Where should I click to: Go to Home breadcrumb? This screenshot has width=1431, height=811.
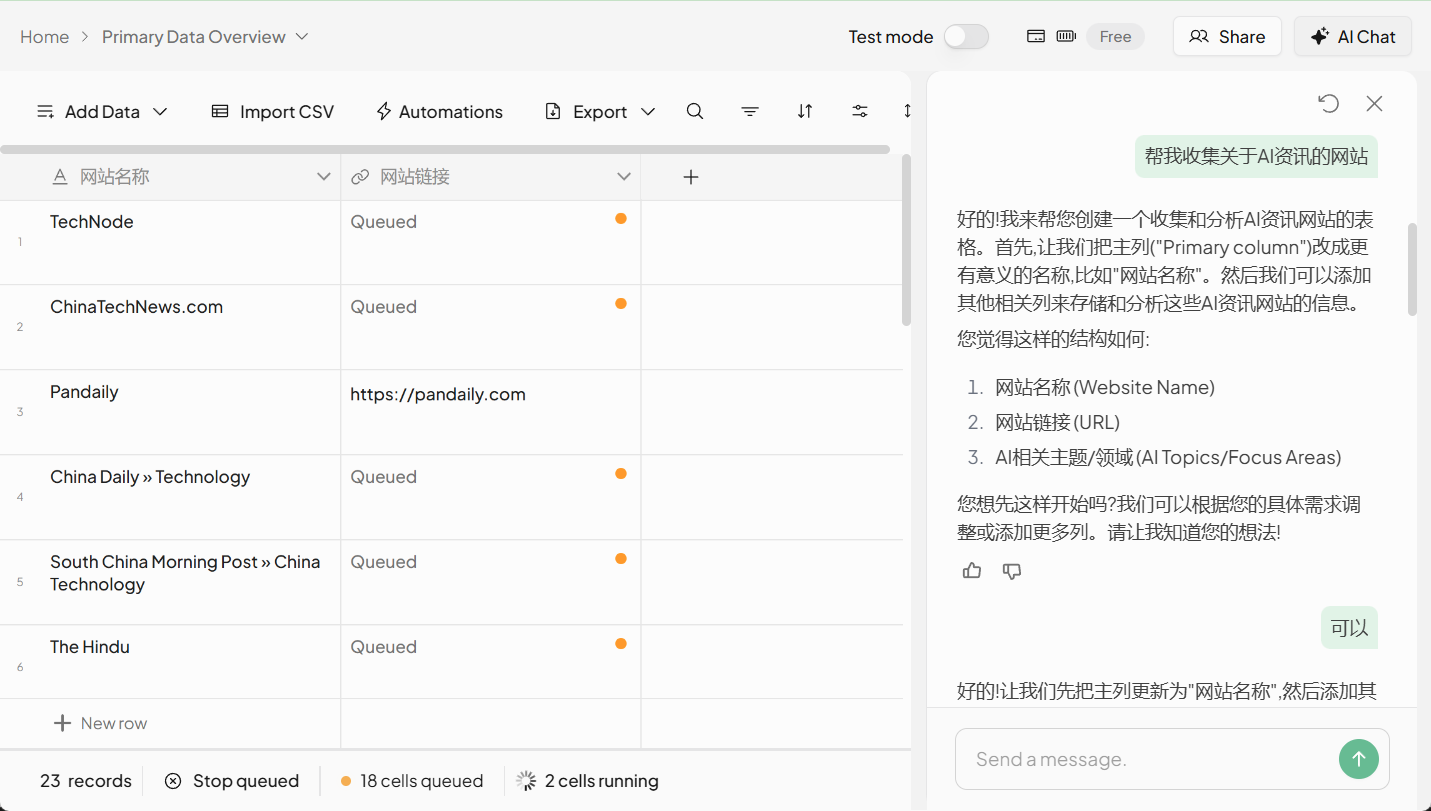44,36
